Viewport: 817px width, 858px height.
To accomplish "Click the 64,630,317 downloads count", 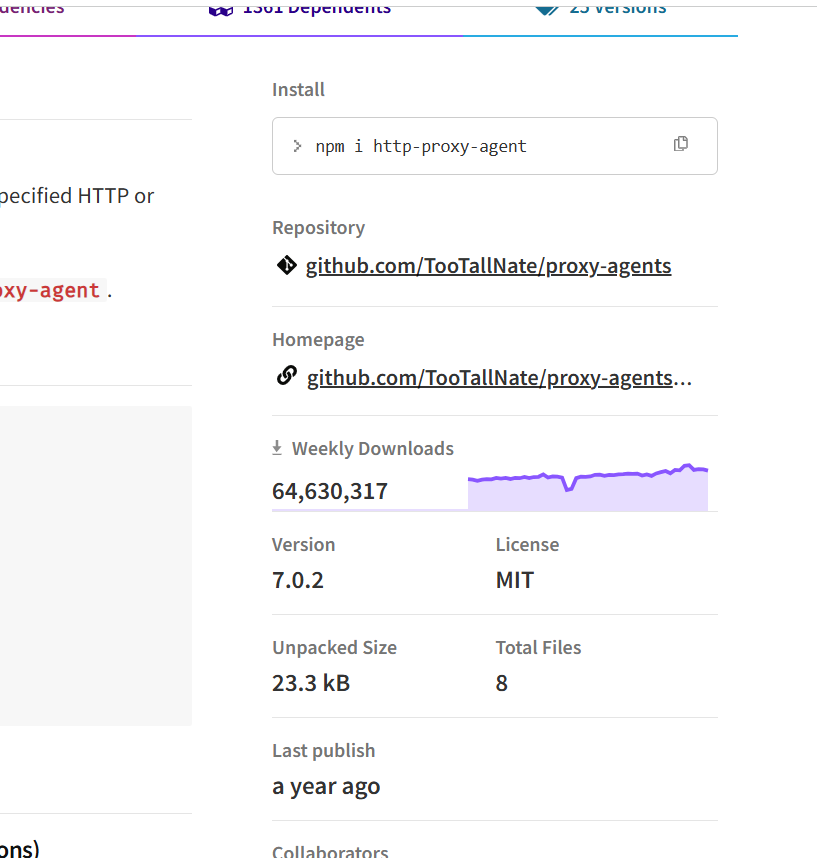I will 330,491.
